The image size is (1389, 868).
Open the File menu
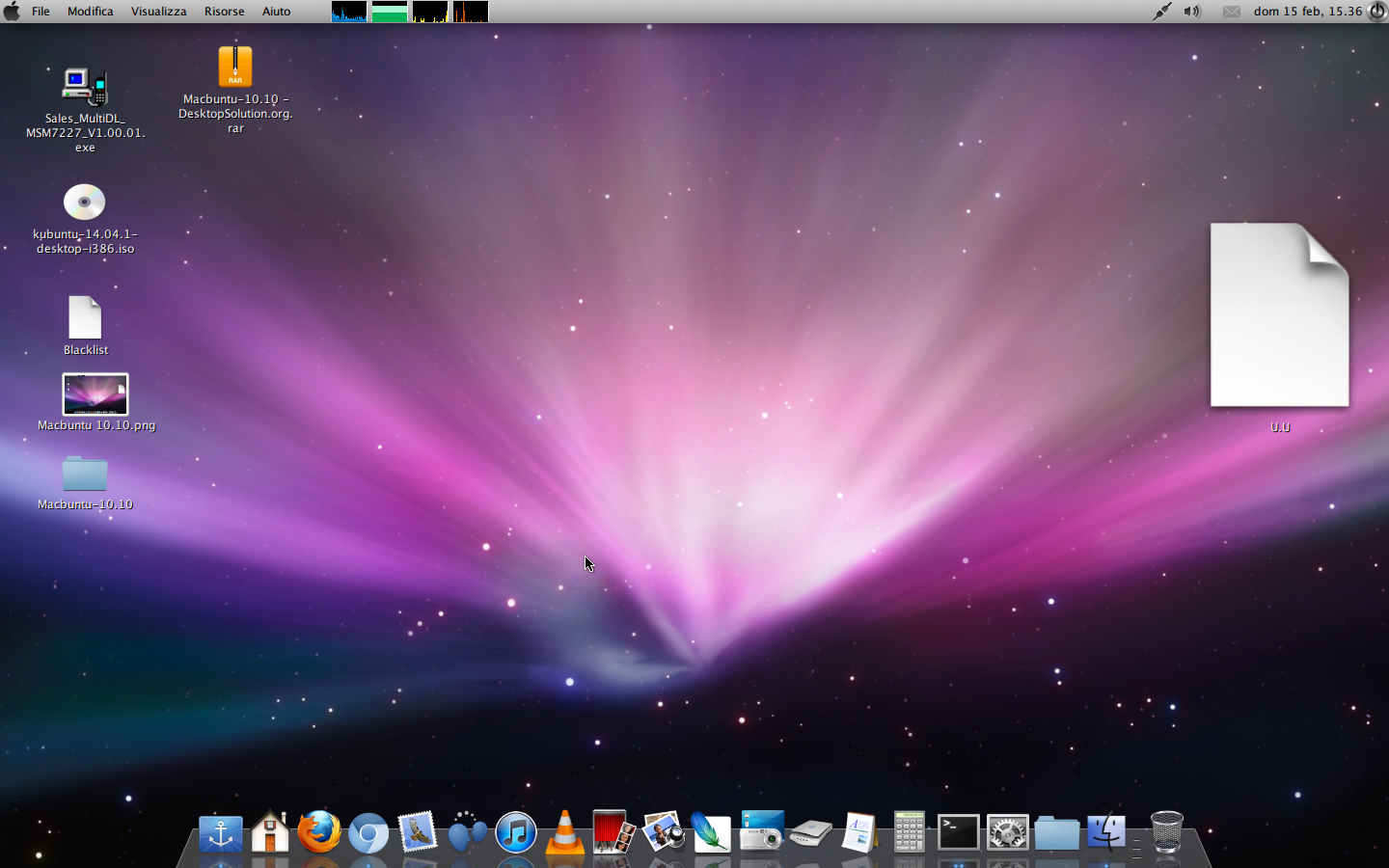[41, 12]
